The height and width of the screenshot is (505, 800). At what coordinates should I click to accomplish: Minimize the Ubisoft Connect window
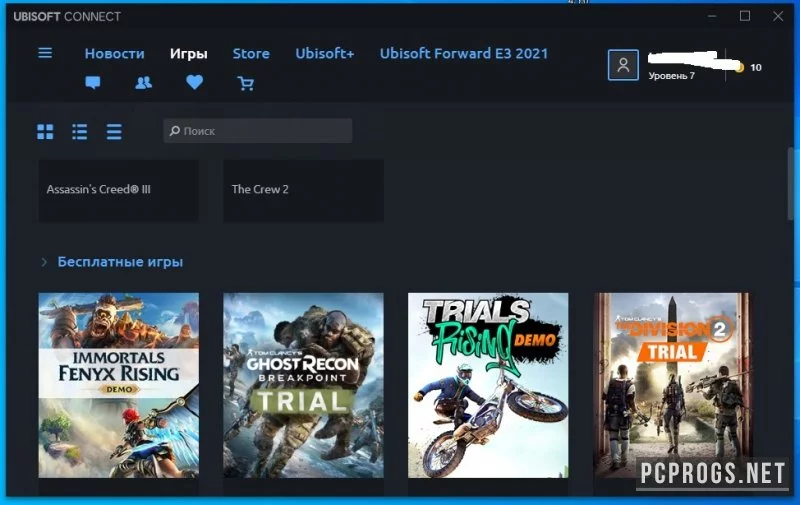click(712, 16)
